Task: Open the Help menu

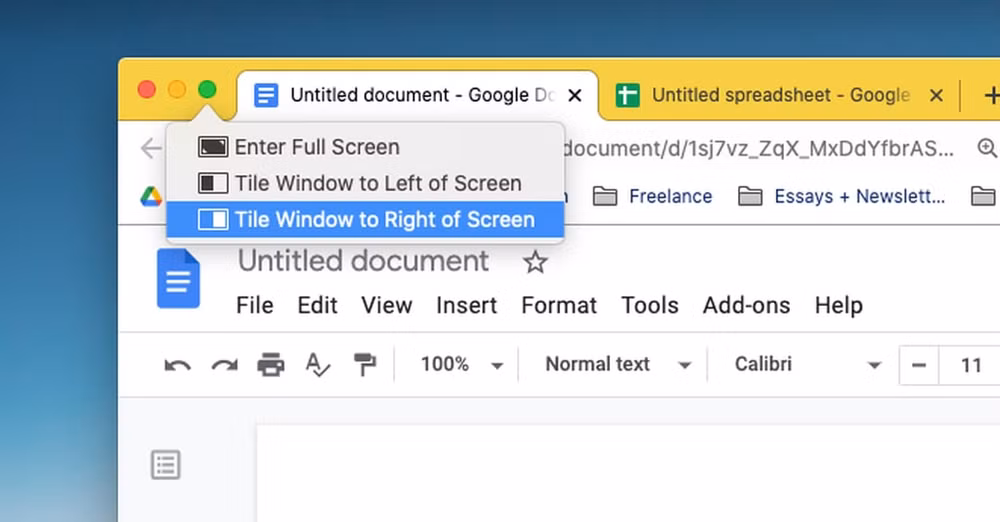Action: pos(839,305)
